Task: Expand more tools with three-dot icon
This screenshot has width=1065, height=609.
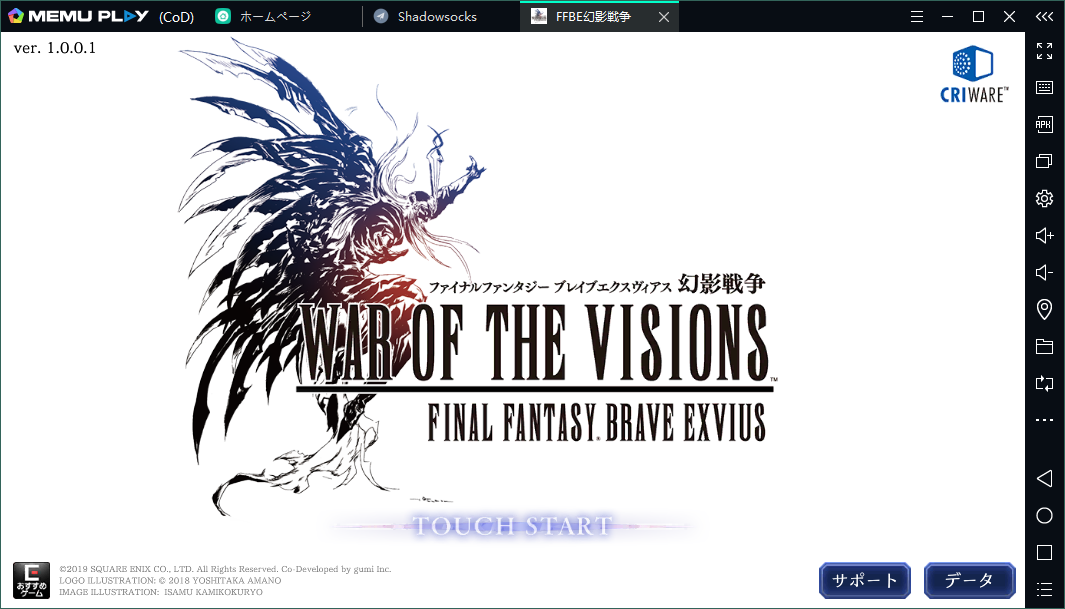Action: pyautogui.click(x=1044, y=420)
